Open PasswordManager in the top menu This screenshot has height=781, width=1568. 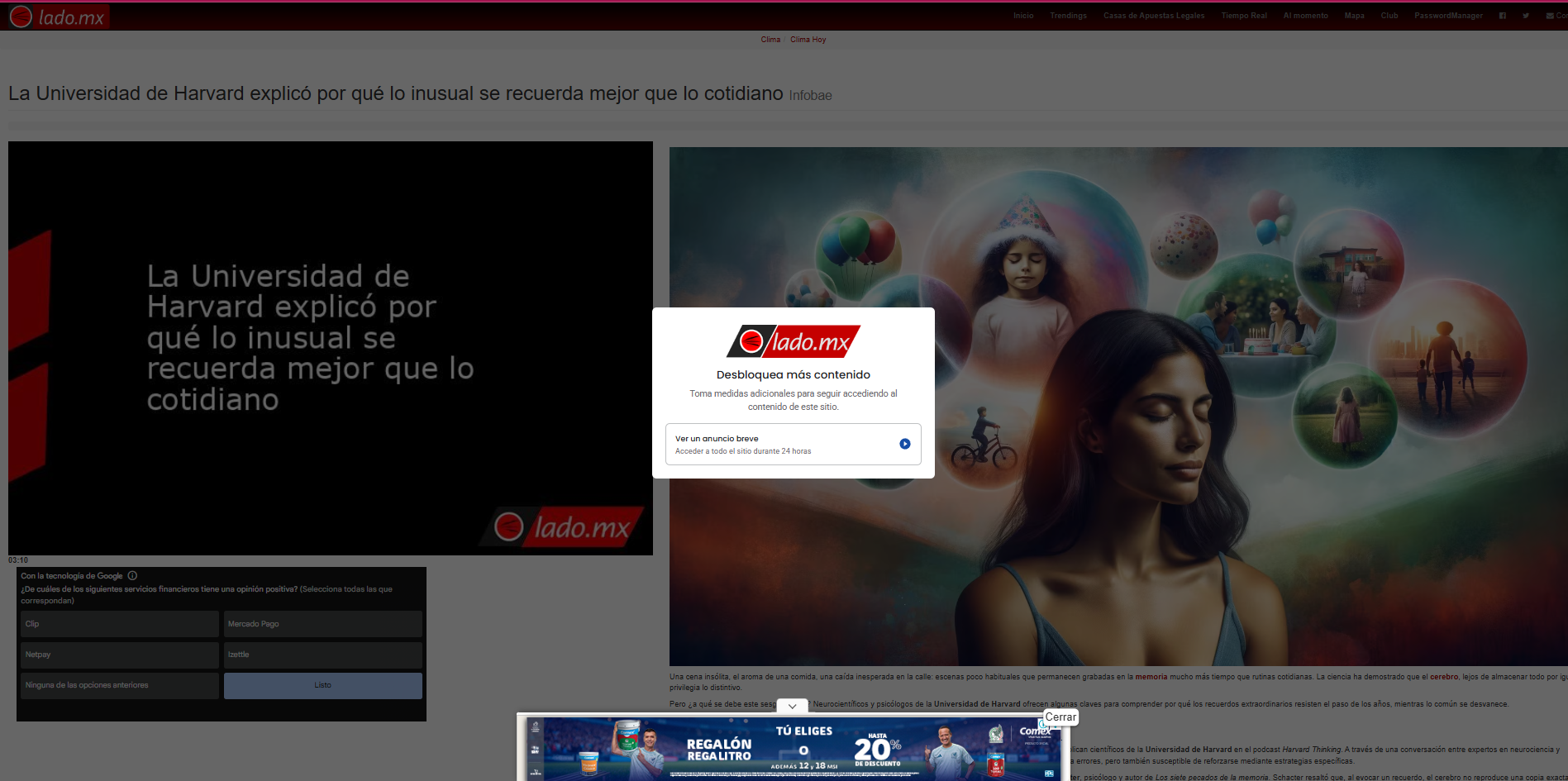click(x=1448, y=16)
